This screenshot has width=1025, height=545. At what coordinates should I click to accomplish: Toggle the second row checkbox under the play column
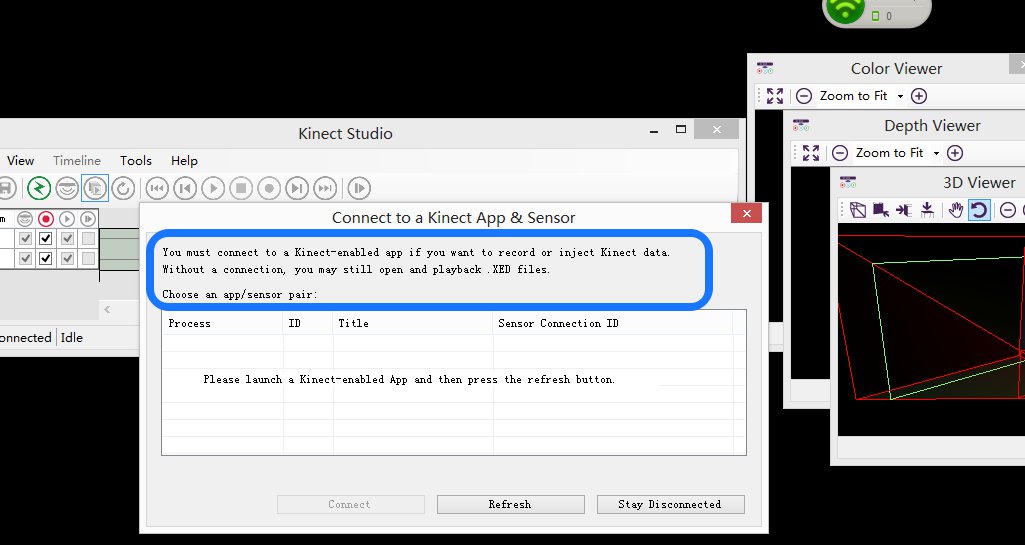pyautogui.click(x=67, y=259)
